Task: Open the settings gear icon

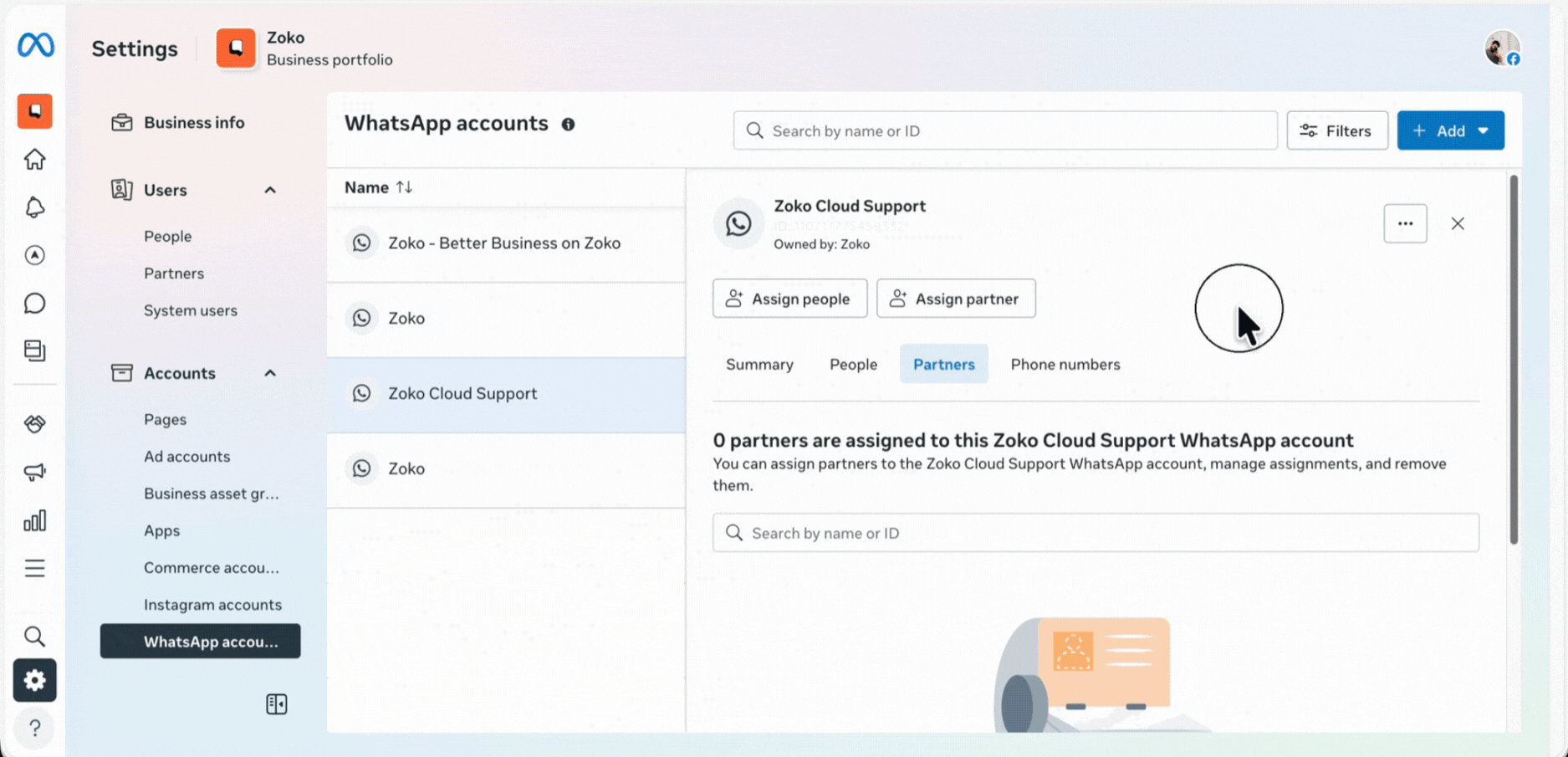Action: point(35,680)
